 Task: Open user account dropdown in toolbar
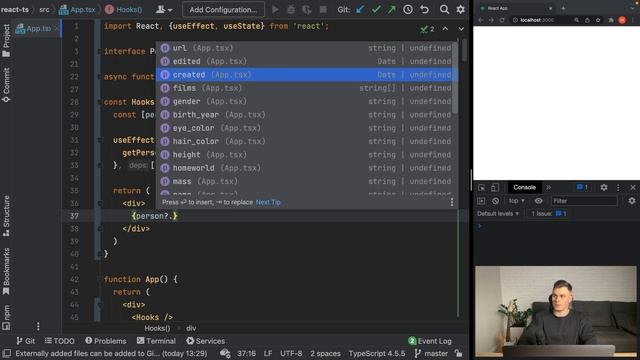pyautogui.click(x=164, y=9)
